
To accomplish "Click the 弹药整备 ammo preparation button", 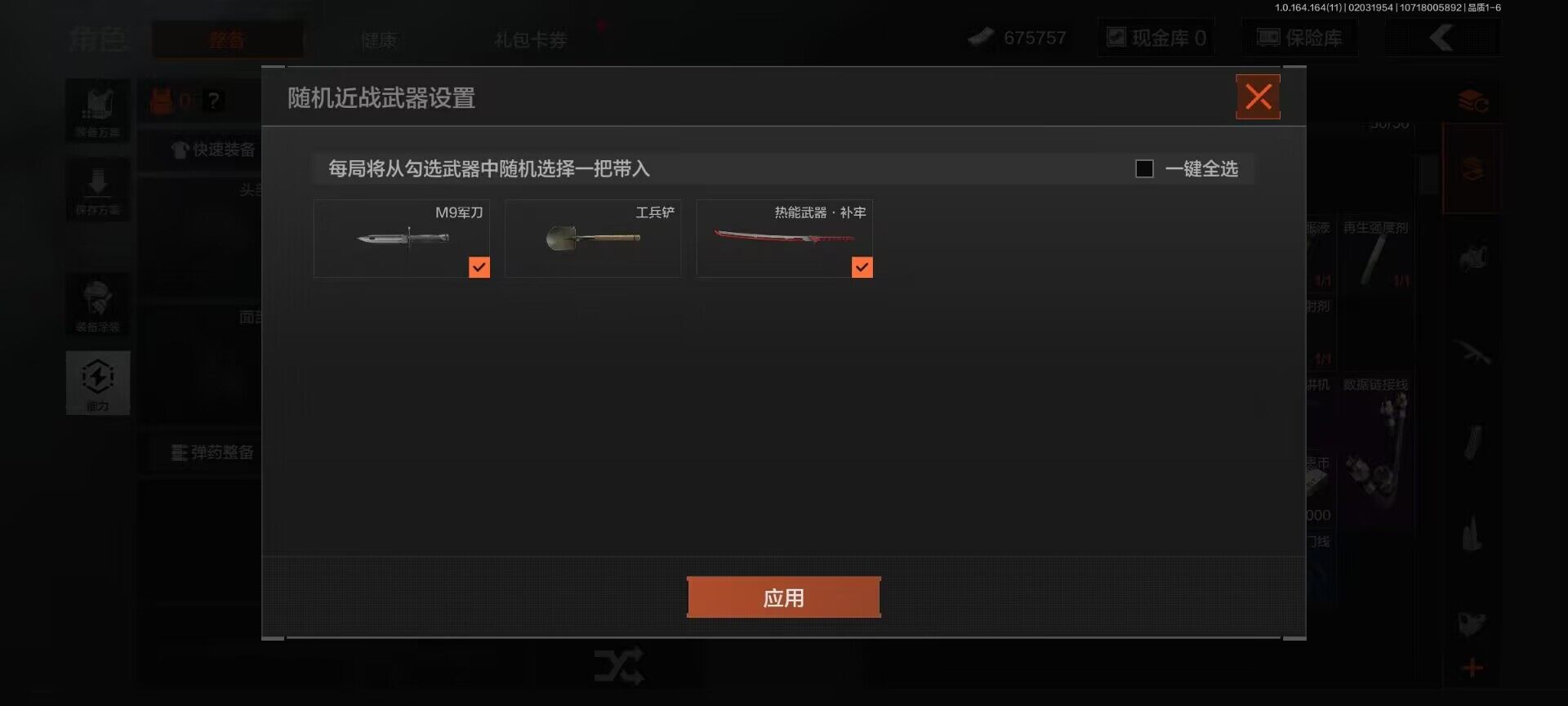I will (x=212, y=453).
